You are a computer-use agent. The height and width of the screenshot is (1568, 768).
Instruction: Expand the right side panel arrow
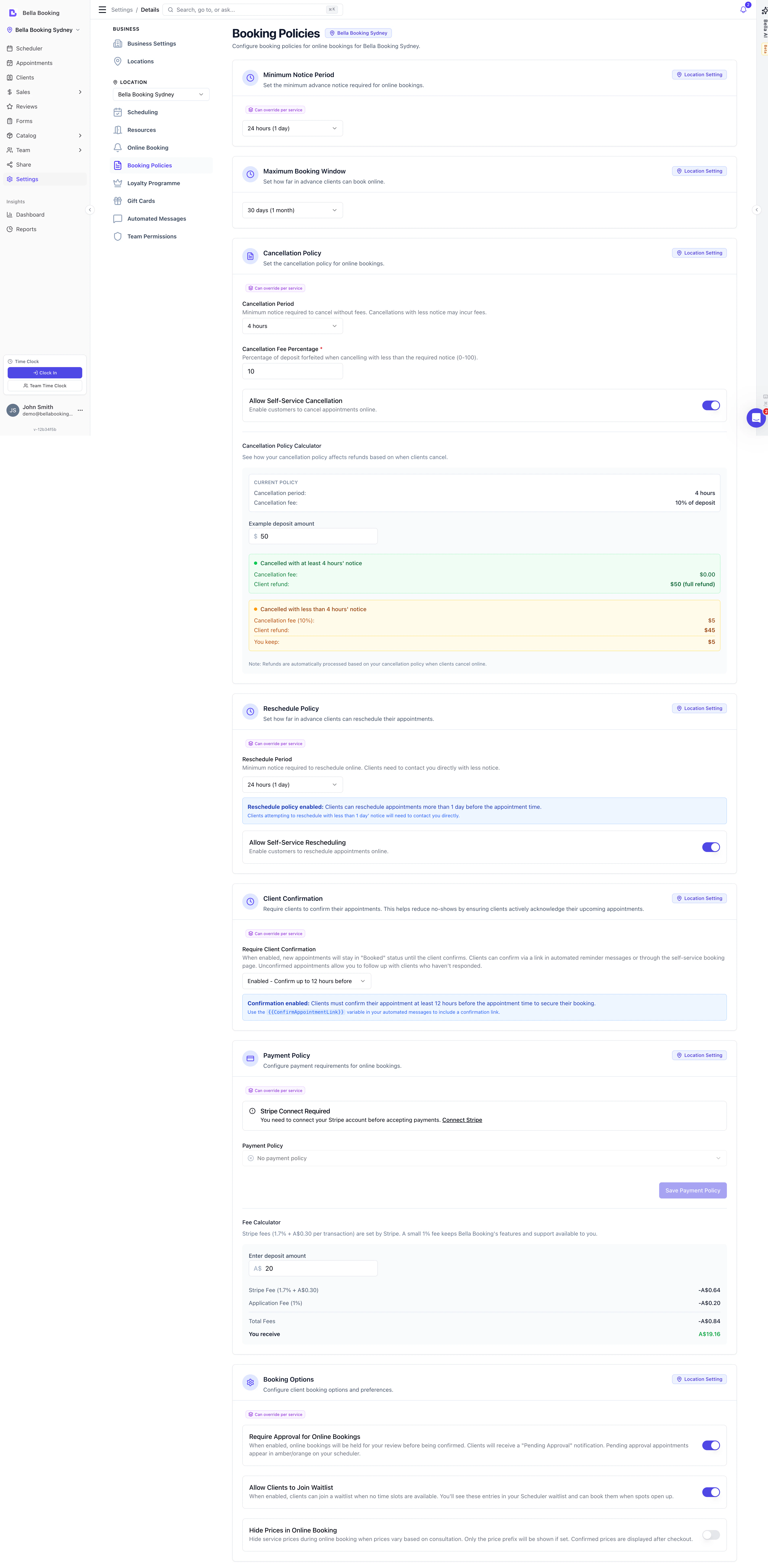757,210
